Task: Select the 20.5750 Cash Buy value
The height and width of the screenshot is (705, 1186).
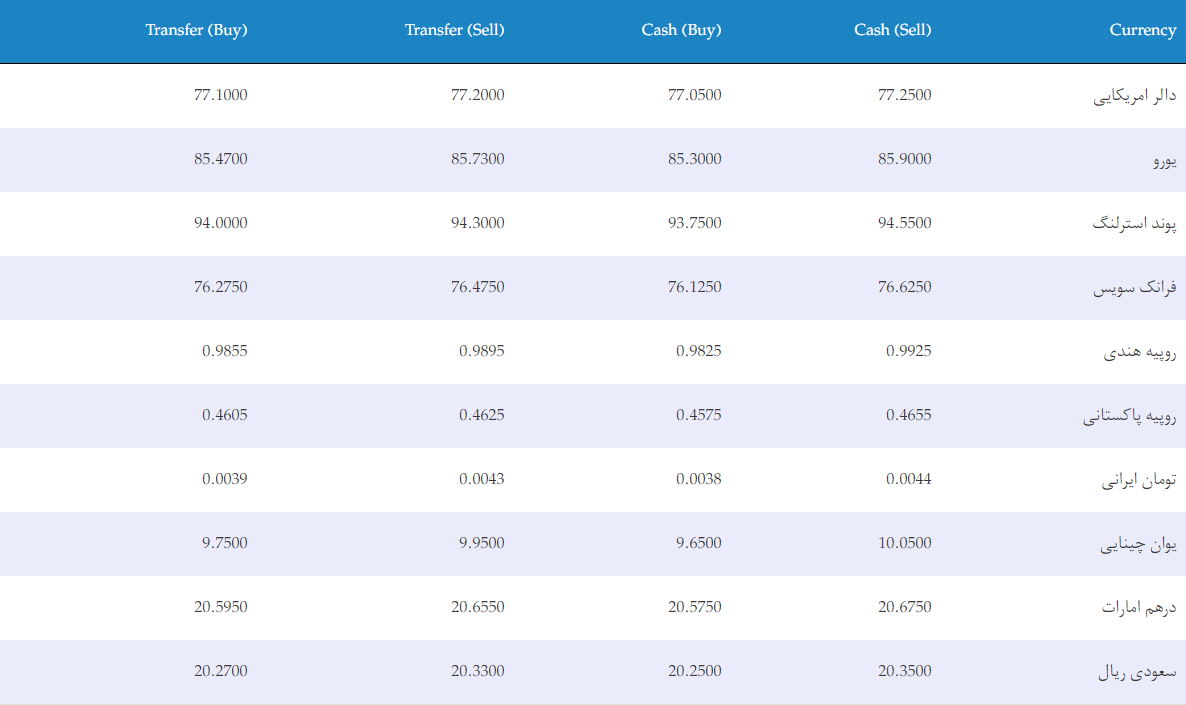Action: [694, 607]
